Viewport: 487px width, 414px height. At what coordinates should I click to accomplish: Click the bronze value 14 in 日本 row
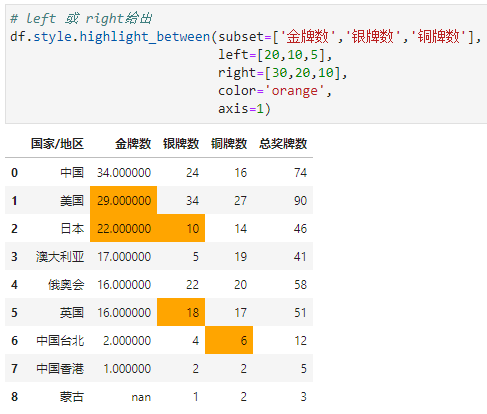240,229
